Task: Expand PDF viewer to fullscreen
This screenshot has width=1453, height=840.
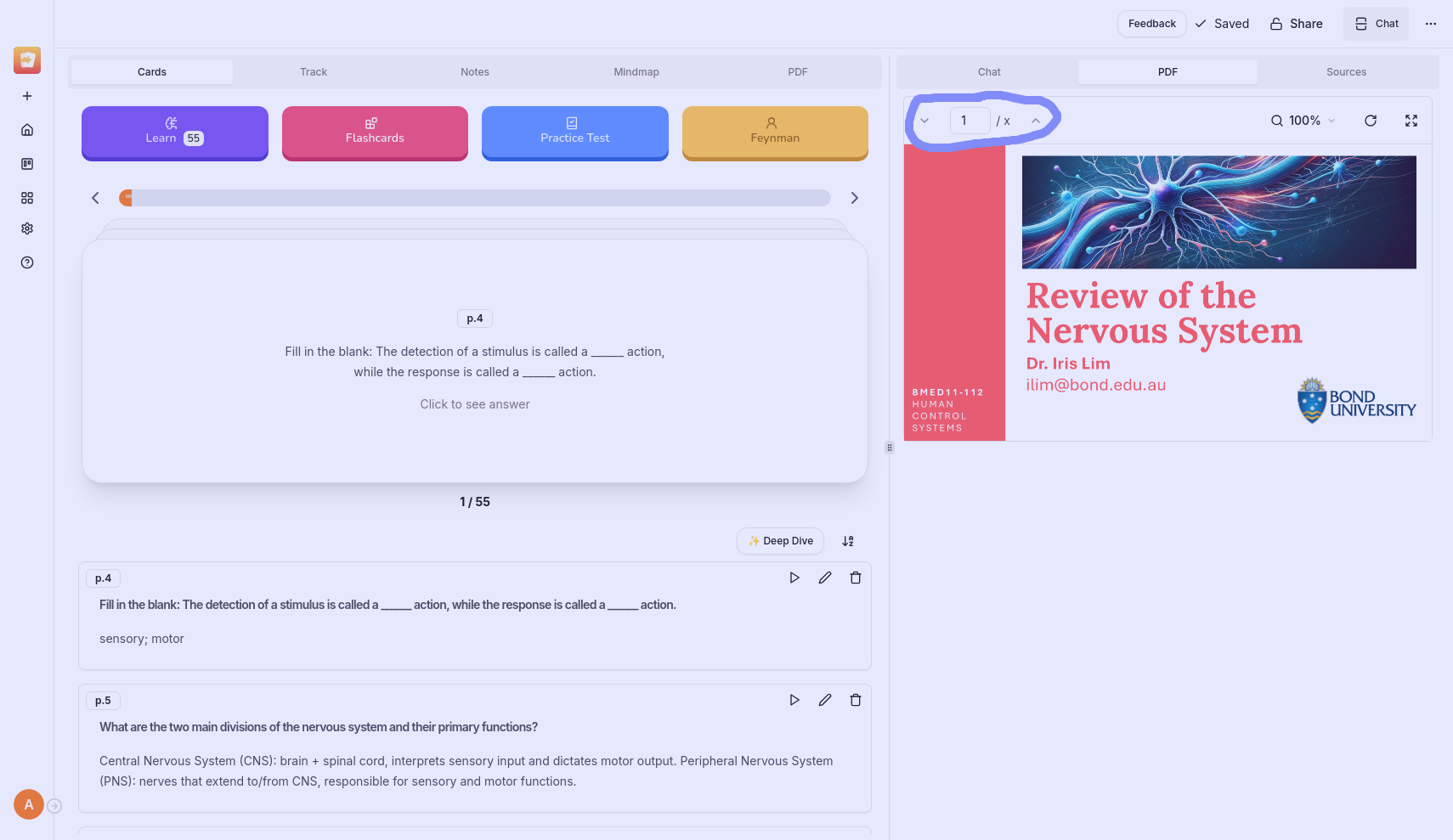Action: (1411, 121)
